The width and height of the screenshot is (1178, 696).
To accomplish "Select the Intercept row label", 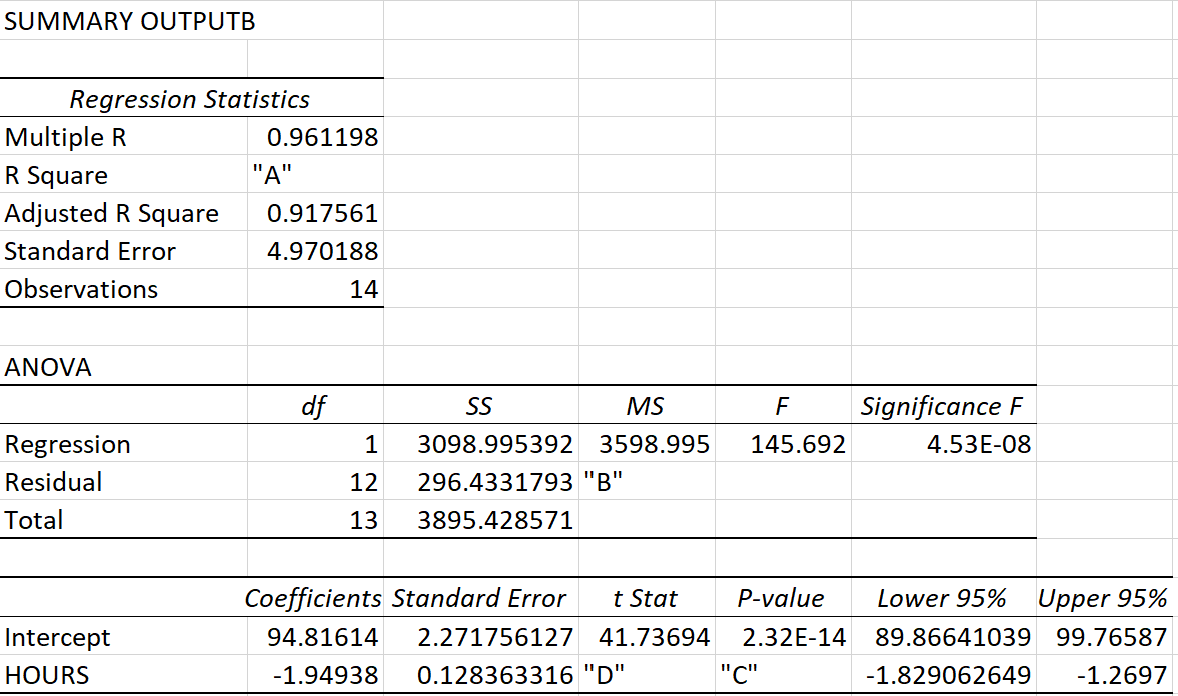I will pos(57,637).
